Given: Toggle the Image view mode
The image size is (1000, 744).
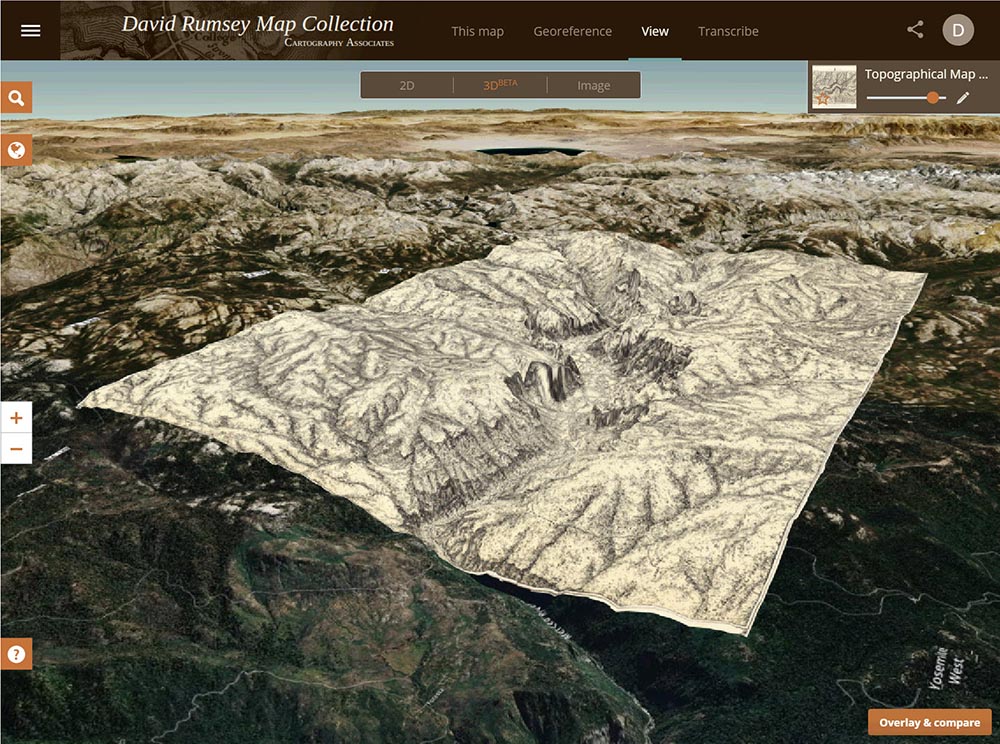Looking at the screenshot, I should (593, 85).
